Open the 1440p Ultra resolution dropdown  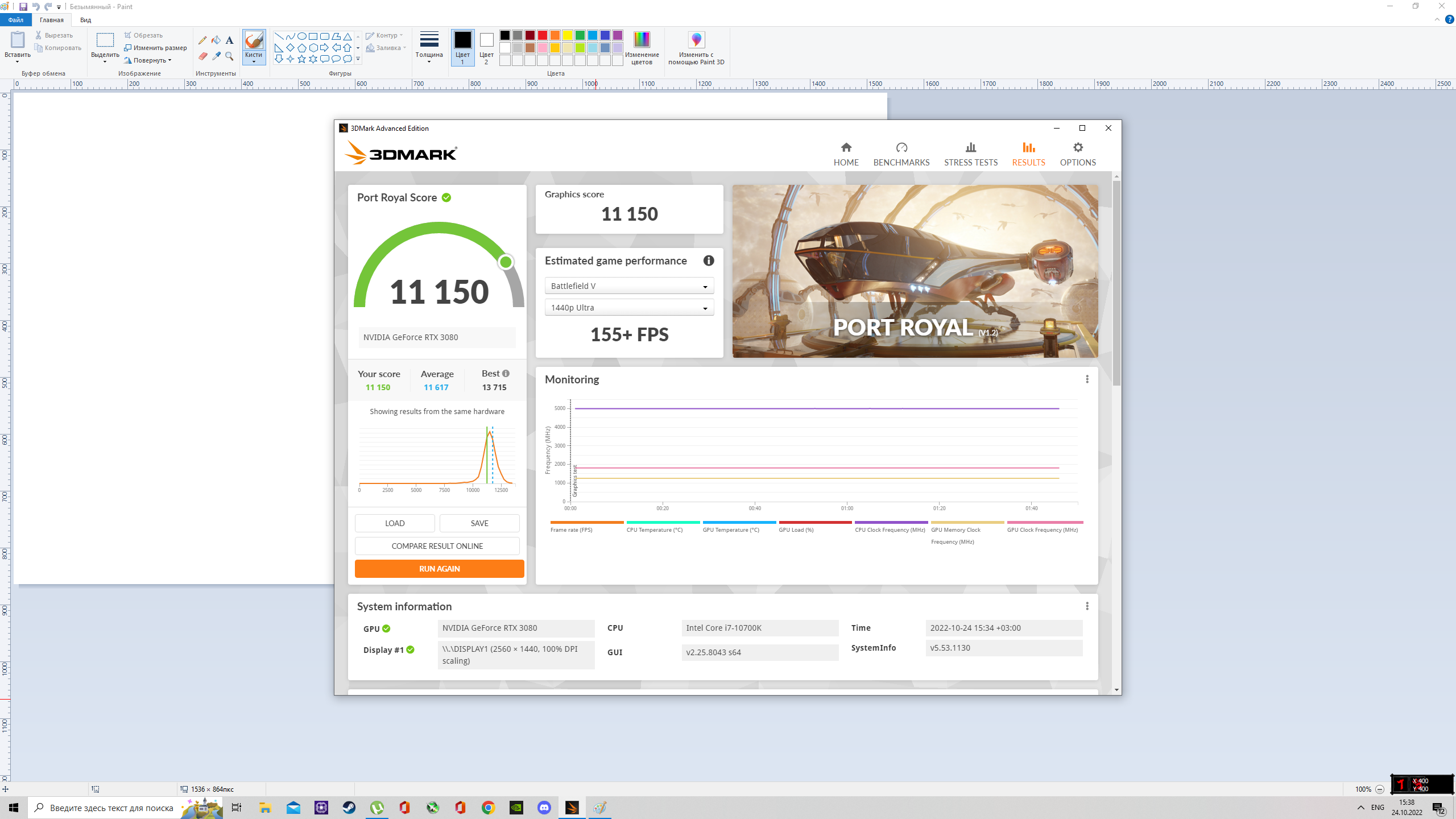tap(629, 308)
